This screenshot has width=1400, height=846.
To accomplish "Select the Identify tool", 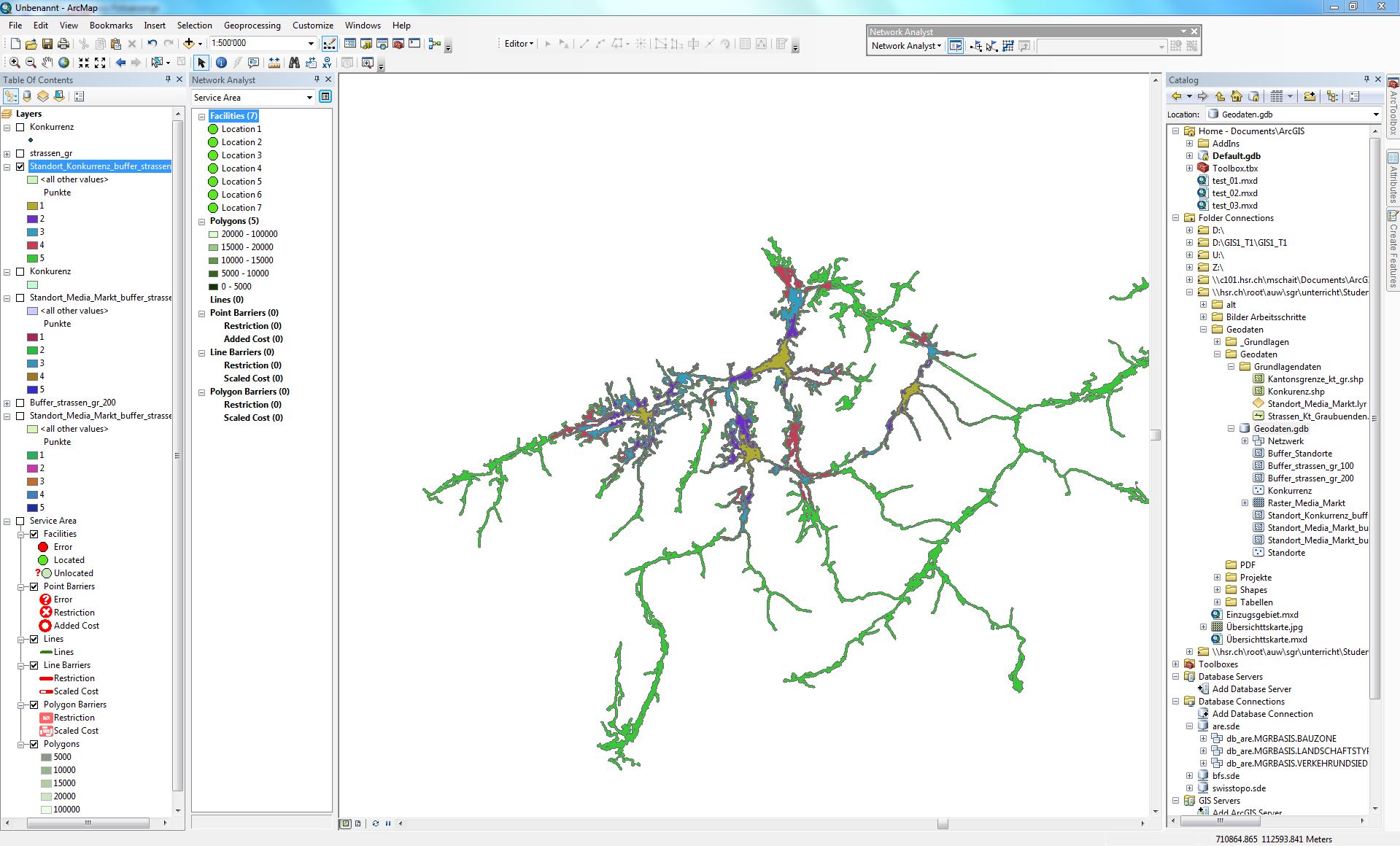I will pos(221,63).
